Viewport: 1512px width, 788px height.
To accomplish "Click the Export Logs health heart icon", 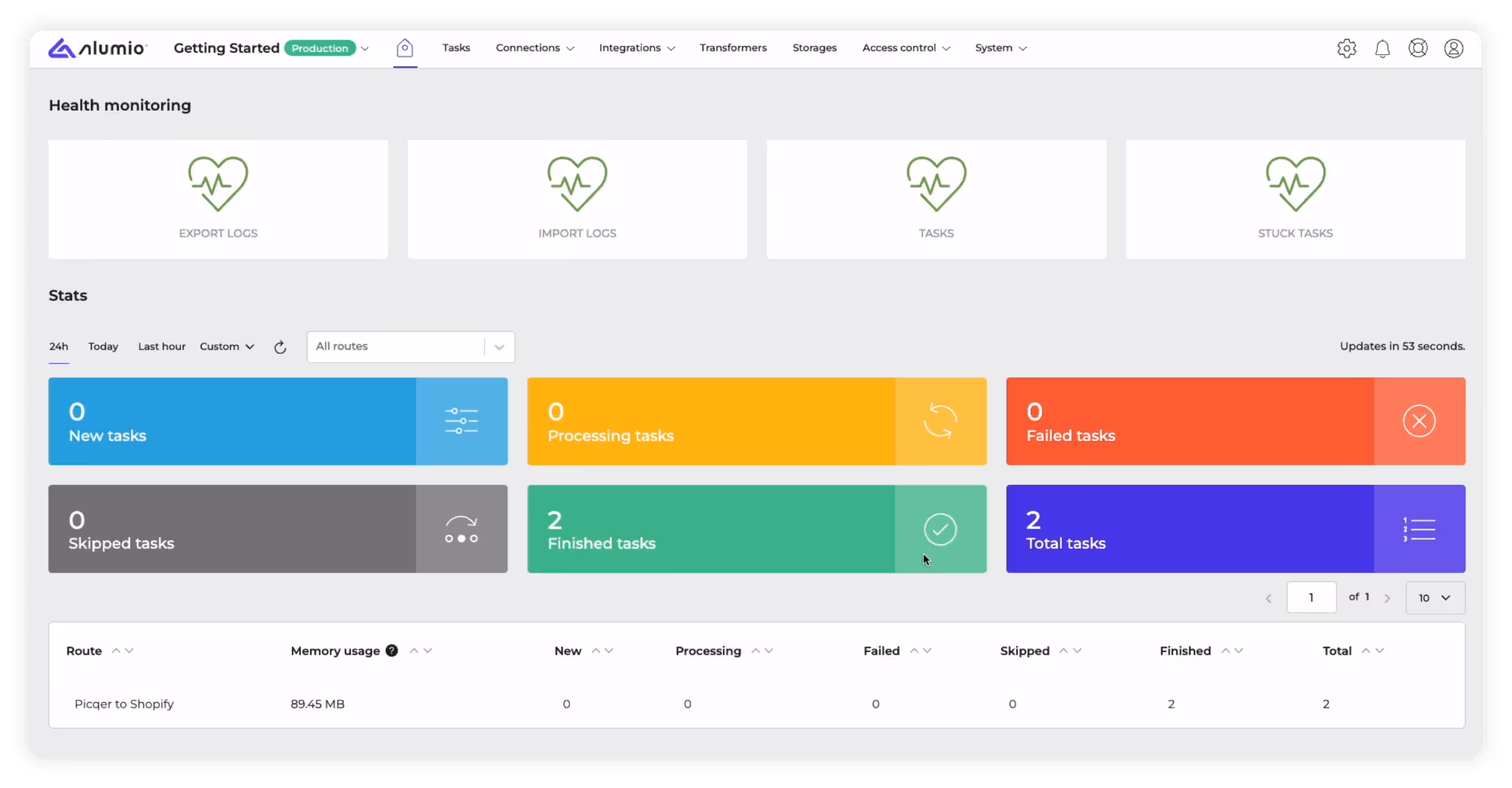I will (x=218, y=184).
